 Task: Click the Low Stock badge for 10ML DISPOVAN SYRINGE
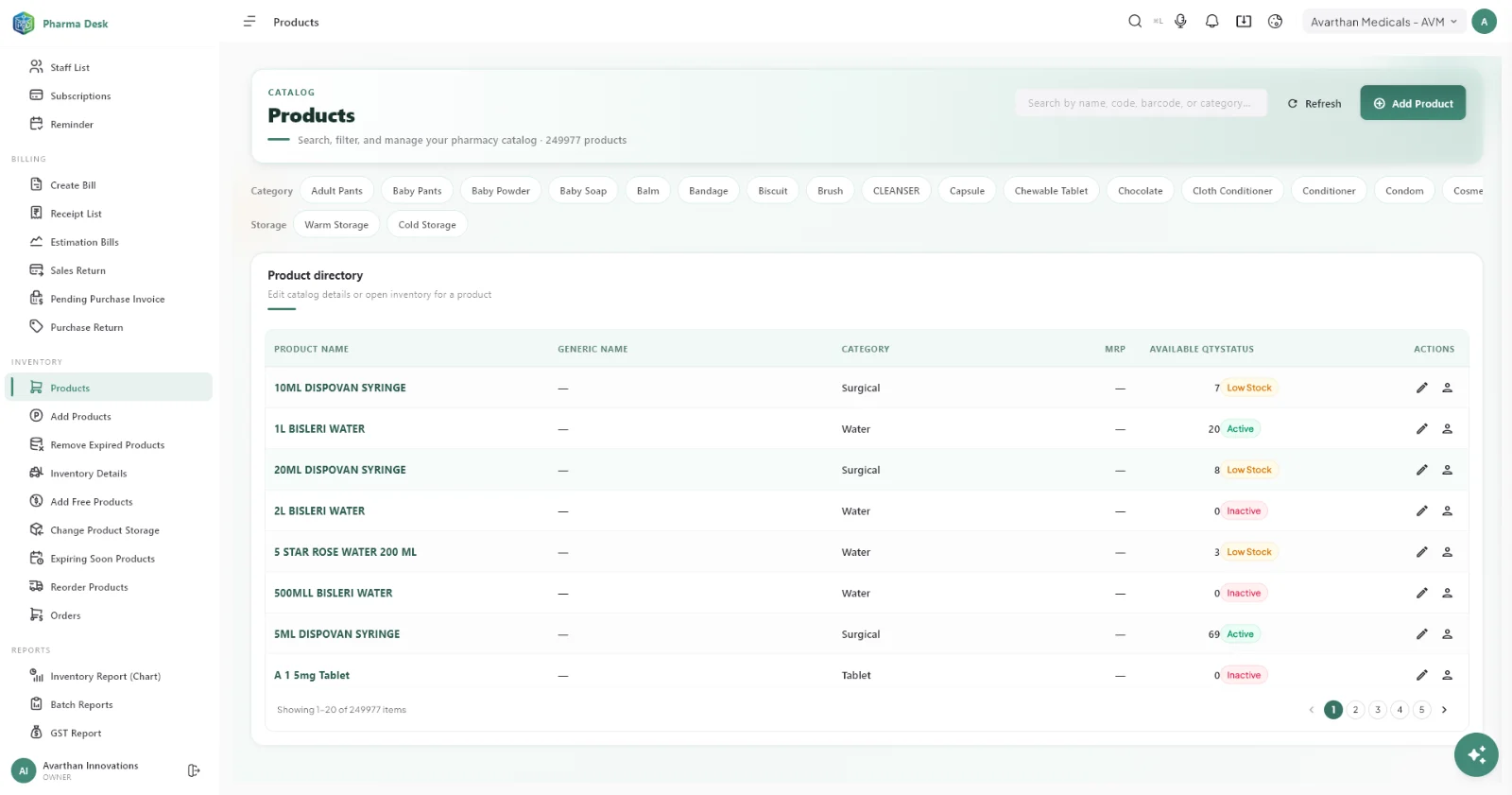1249,388
